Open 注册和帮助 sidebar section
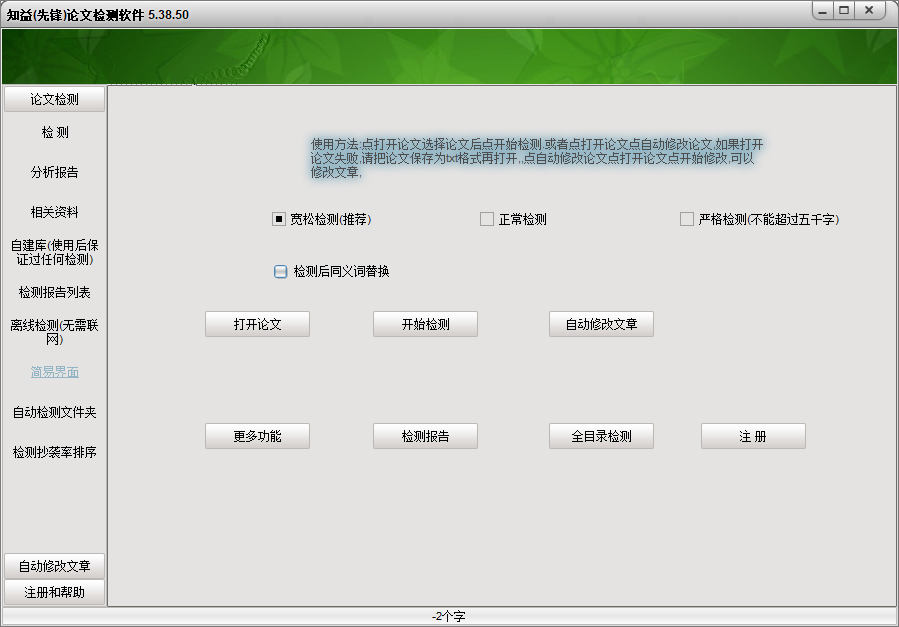899x627 pixels. click(54, 592)
